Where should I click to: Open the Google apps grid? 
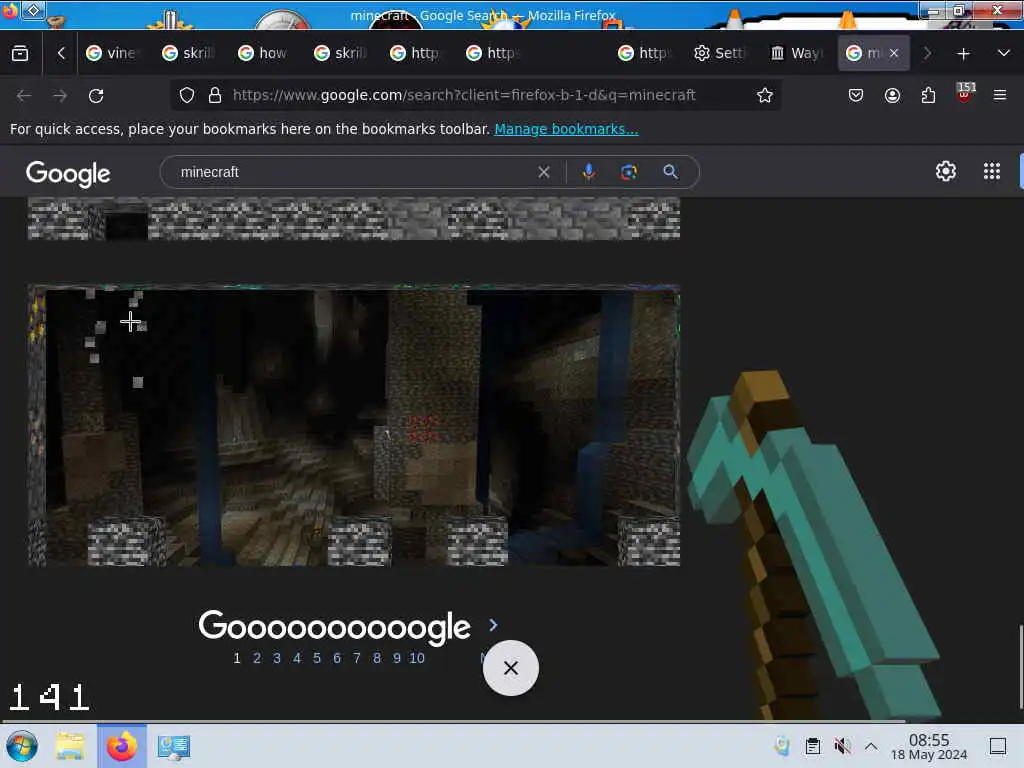click(991, 171)
